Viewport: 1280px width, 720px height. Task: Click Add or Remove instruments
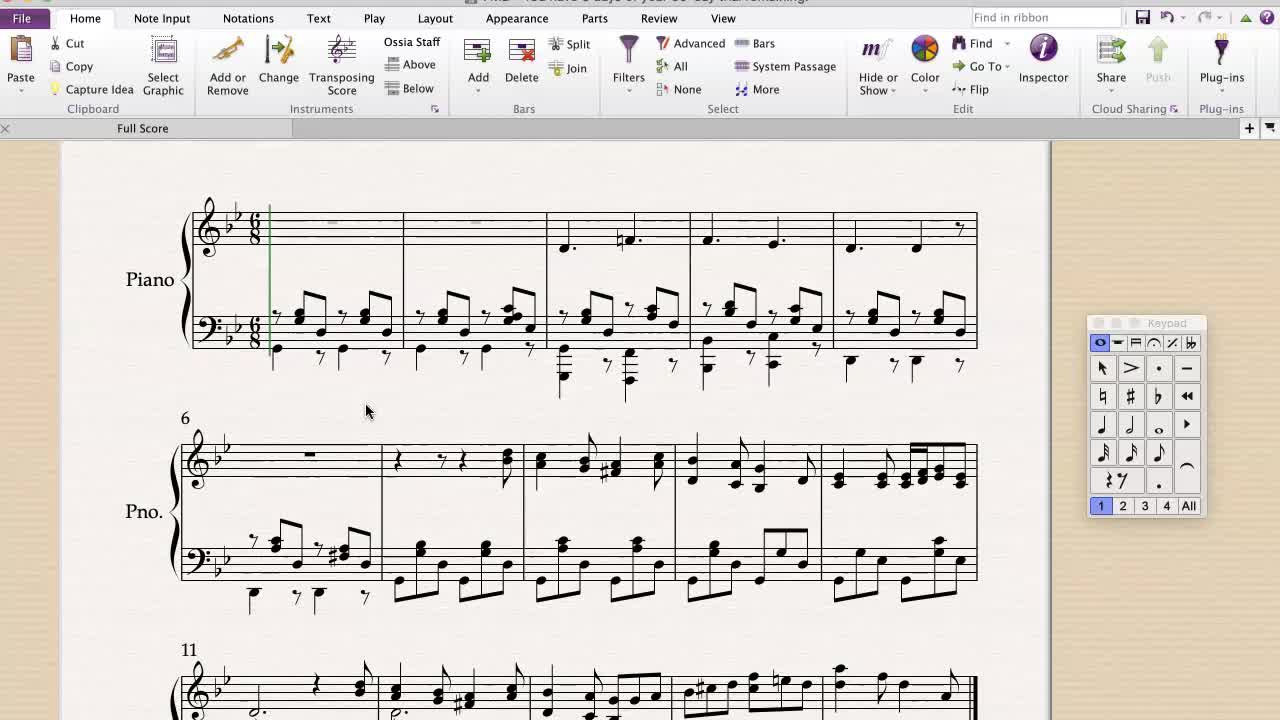coord(228,66)
